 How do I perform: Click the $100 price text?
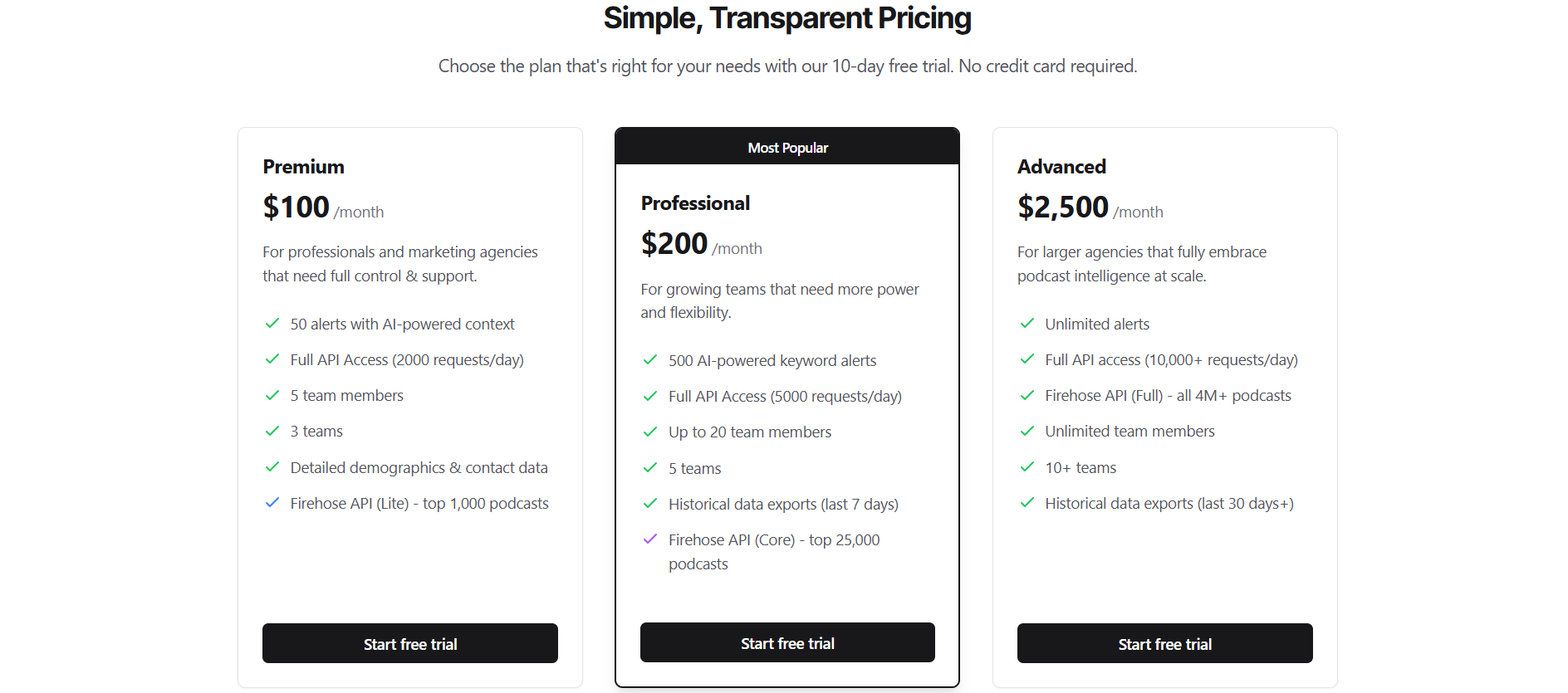point(296,207)
